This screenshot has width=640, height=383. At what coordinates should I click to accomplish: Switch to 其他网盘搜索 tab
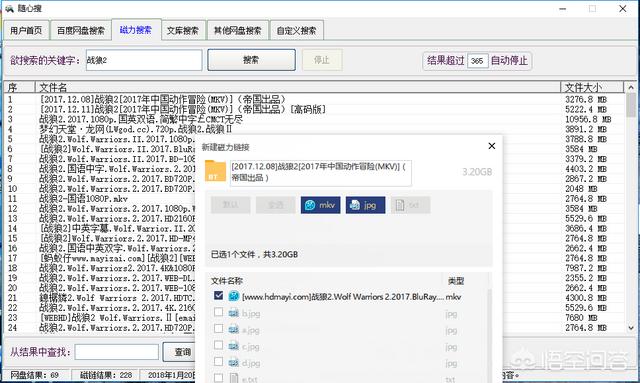238,30
